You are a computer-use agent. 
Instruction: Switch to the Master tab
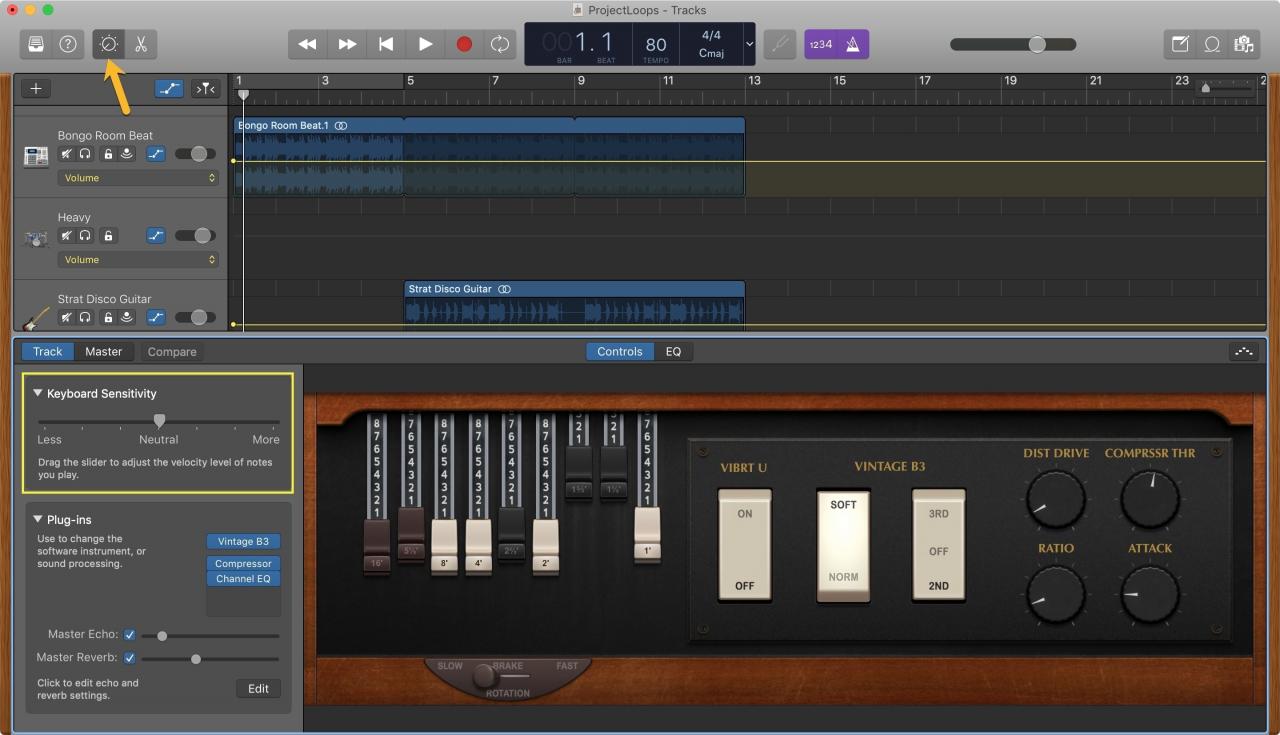(x=103, y=352)
